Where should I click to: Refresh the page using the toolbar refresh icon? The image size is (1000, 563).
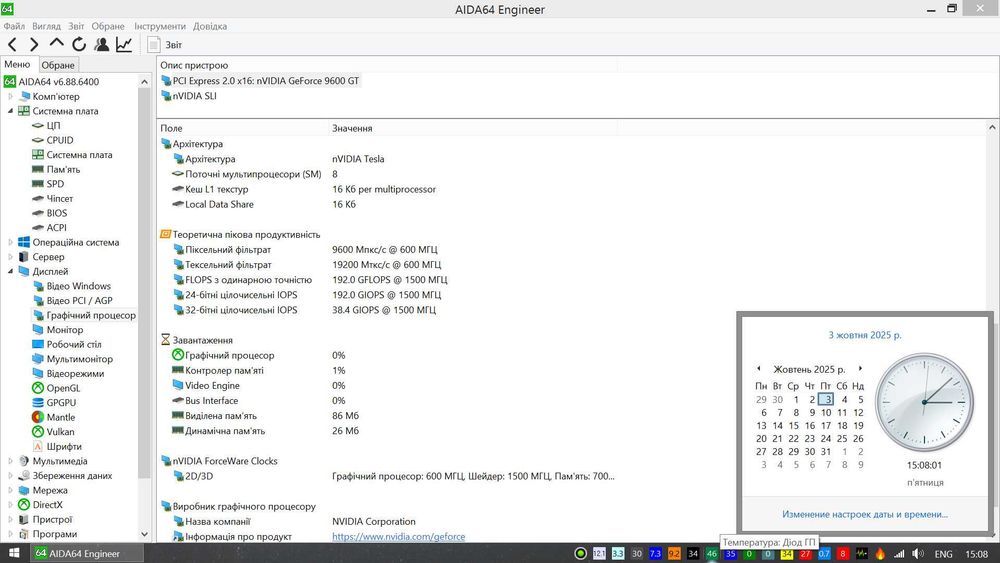tap(79, 44)
